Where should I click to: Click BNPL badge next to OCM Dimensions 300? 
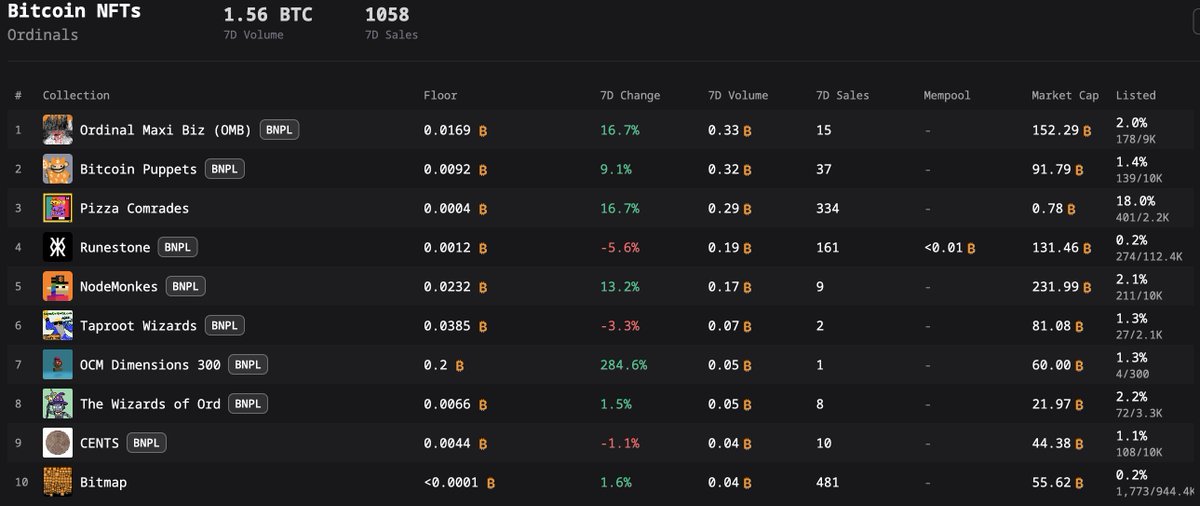coord(248,364)
